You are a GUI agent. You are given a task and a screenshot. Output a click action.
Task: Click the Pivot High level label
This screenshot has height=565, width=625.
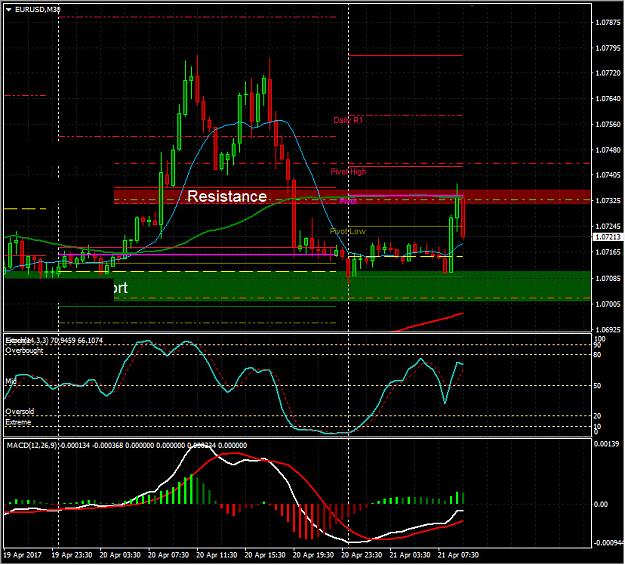pyautogui.click(x=348, y=171)
